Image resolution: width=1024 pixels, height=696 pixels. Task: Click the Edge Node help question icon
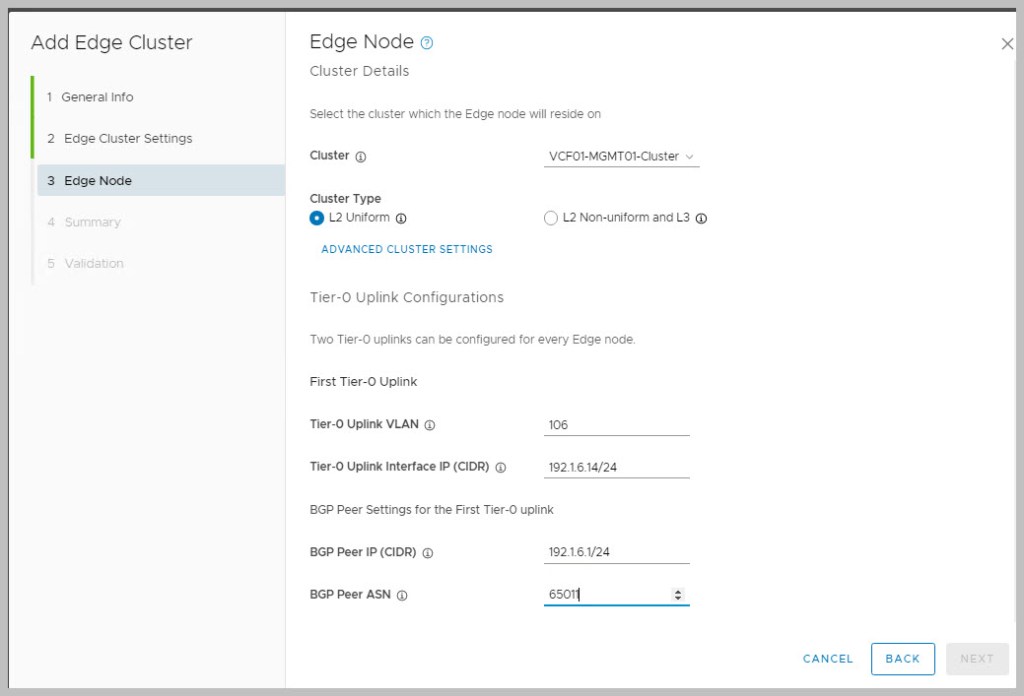click(427, 43)
